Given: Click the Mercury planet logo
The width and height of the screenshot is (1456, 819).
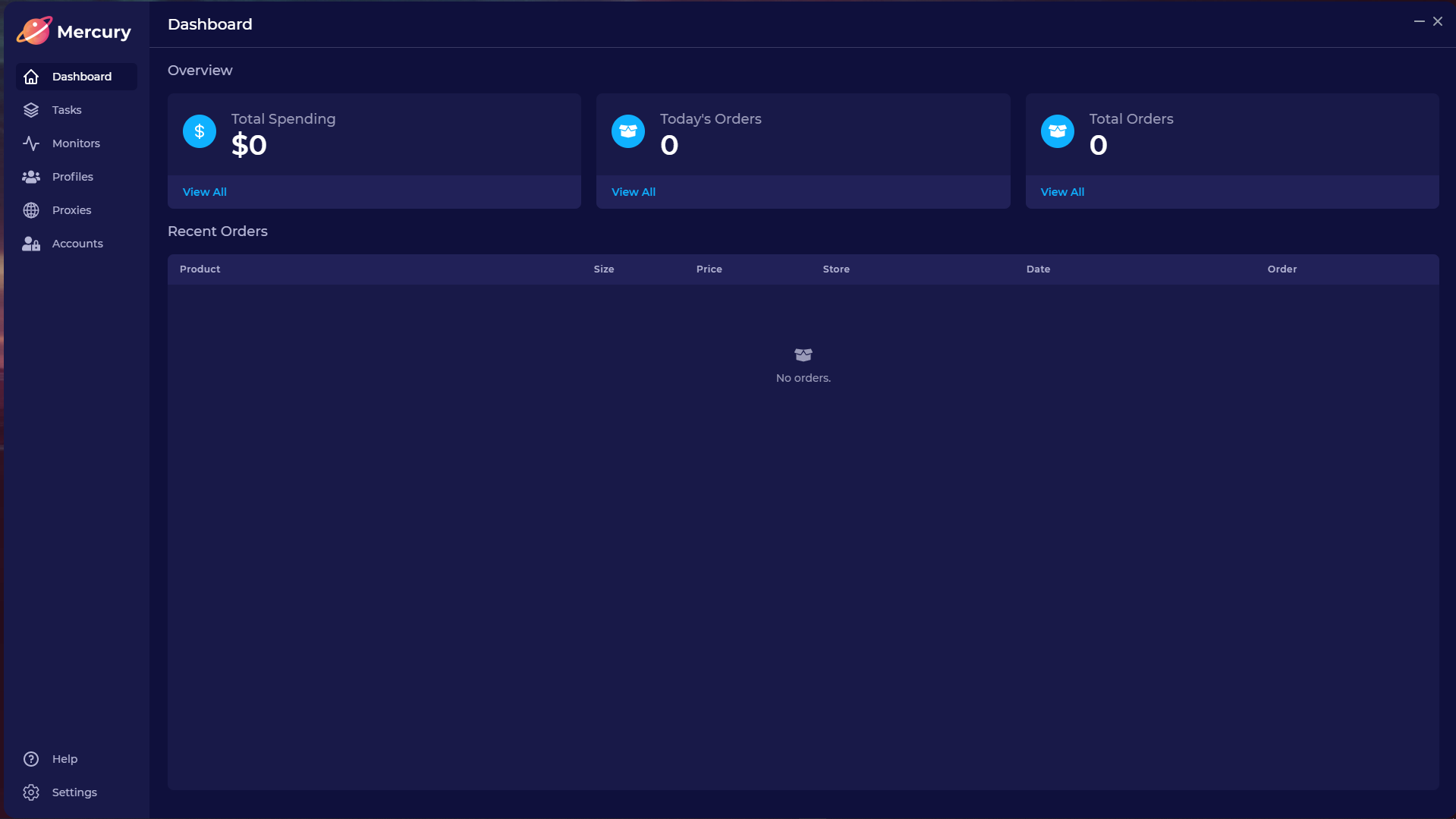Looking at the screenshot, I should pos(34,31).
